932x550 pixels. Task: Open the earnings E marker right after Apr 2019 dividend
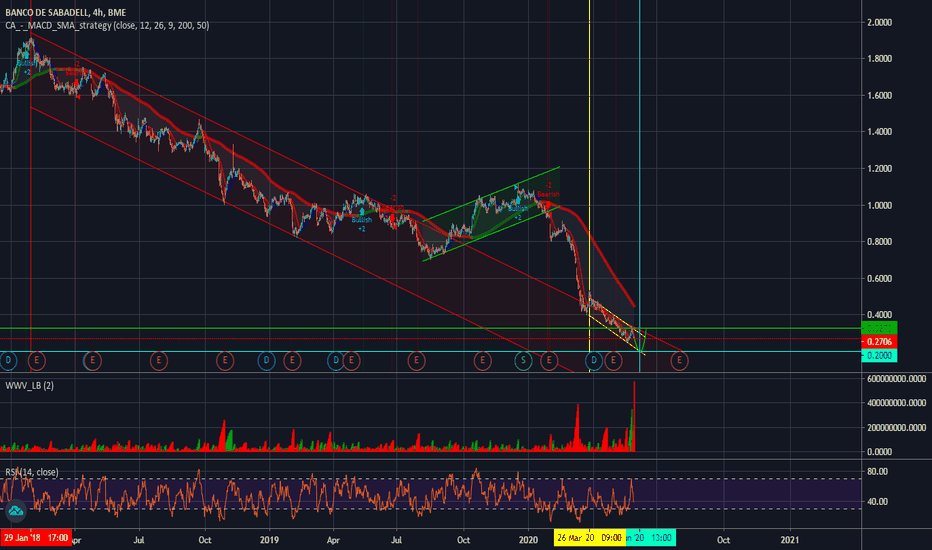click(x=351, y=360)
